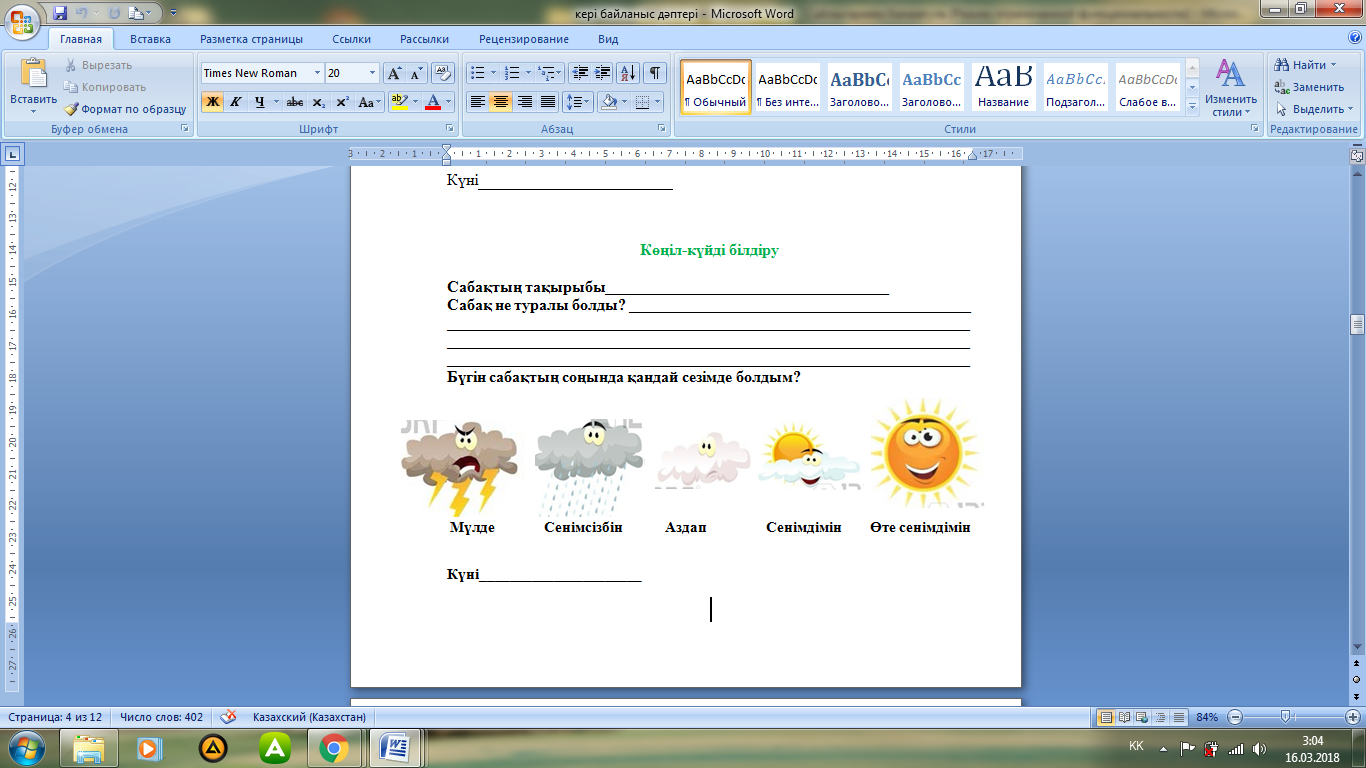Align the paragraph to the right

[x=525, y=102]
